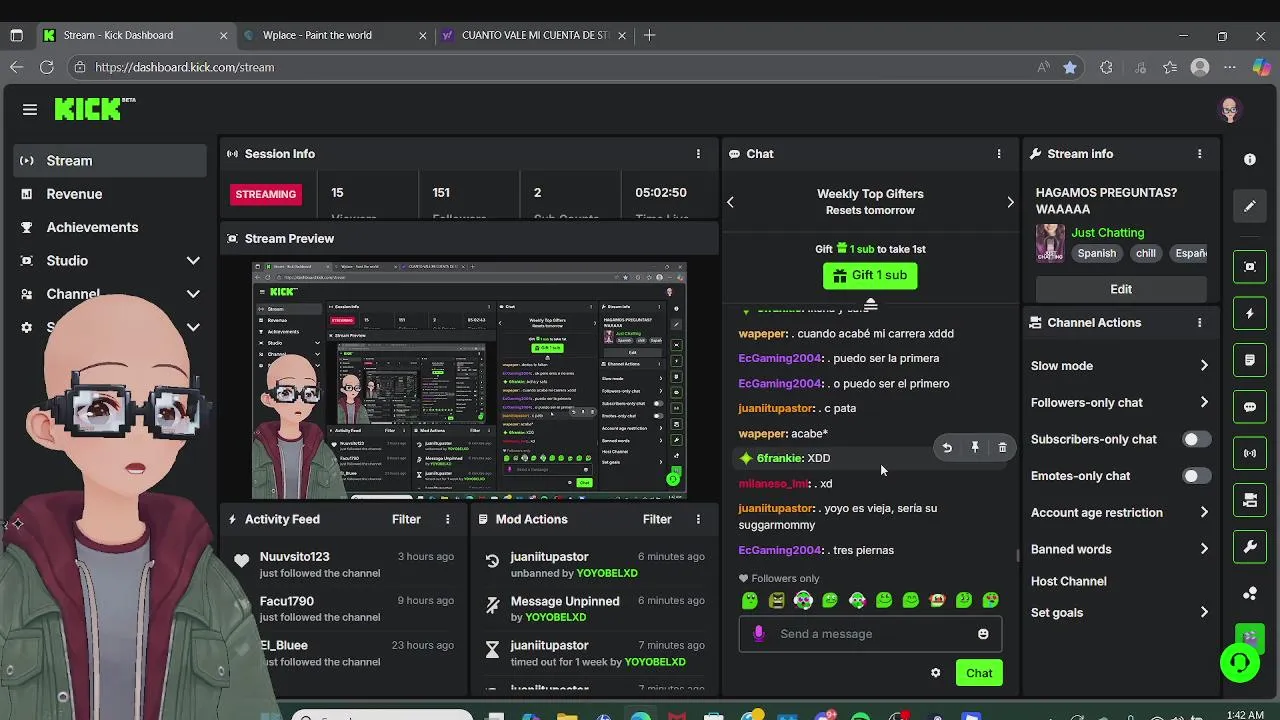Screen dimensions: 1280x720
Task: Toggle Emotes-only chat switch
Action: tap(1196, 476)
